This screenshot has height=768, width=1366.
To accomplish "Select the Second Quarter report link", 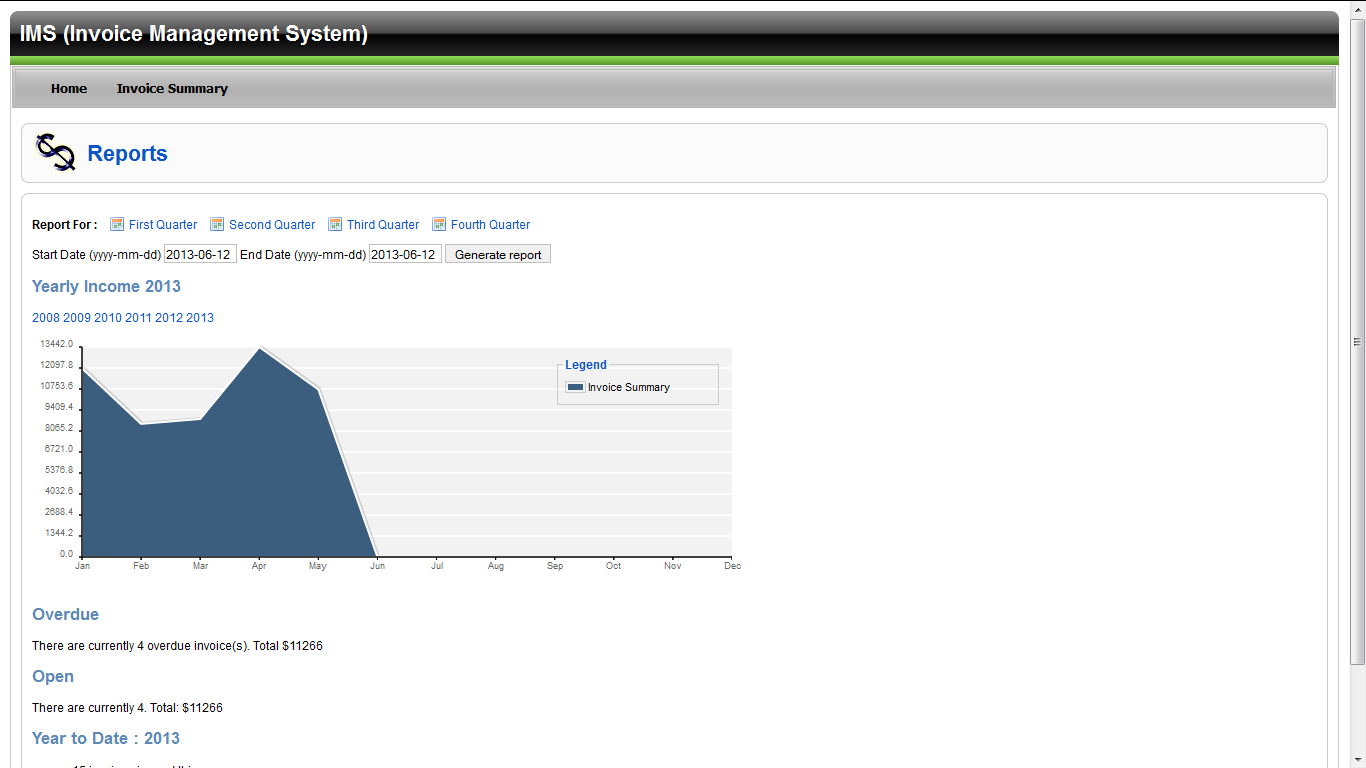I will pos(272,225).
